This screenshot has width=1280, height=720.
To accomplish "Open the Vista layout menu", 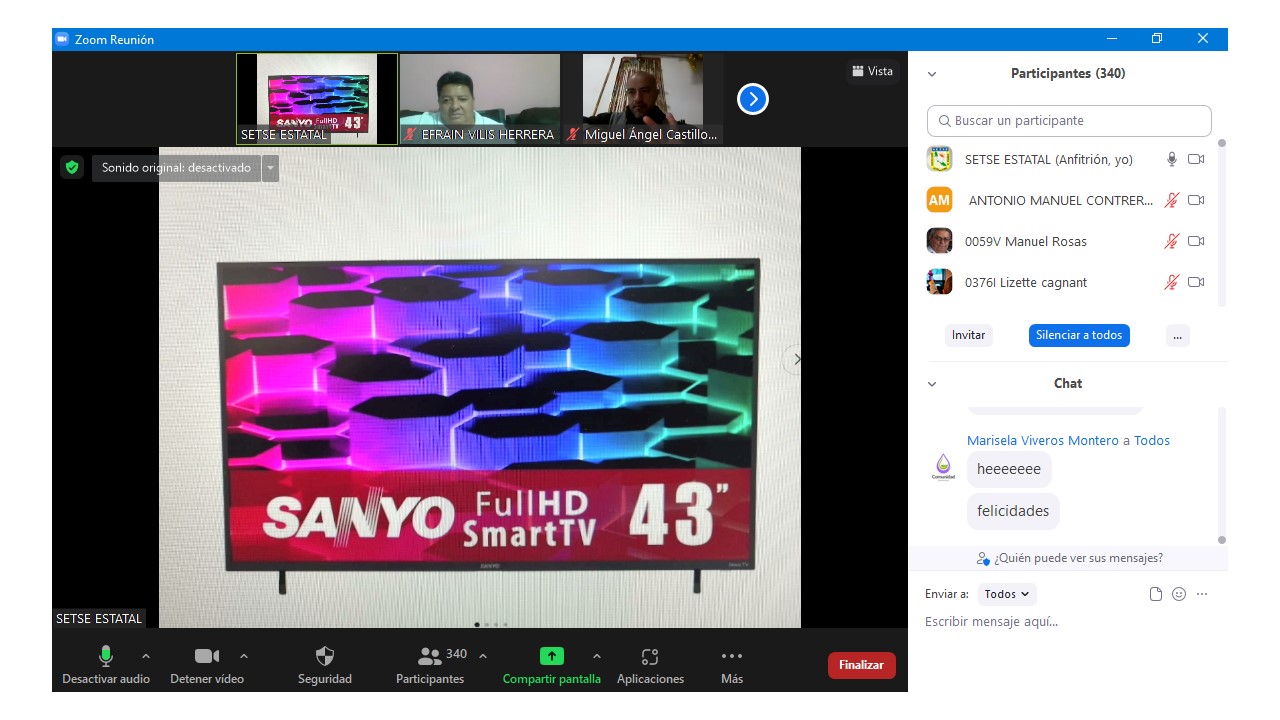I will (872, 71).
